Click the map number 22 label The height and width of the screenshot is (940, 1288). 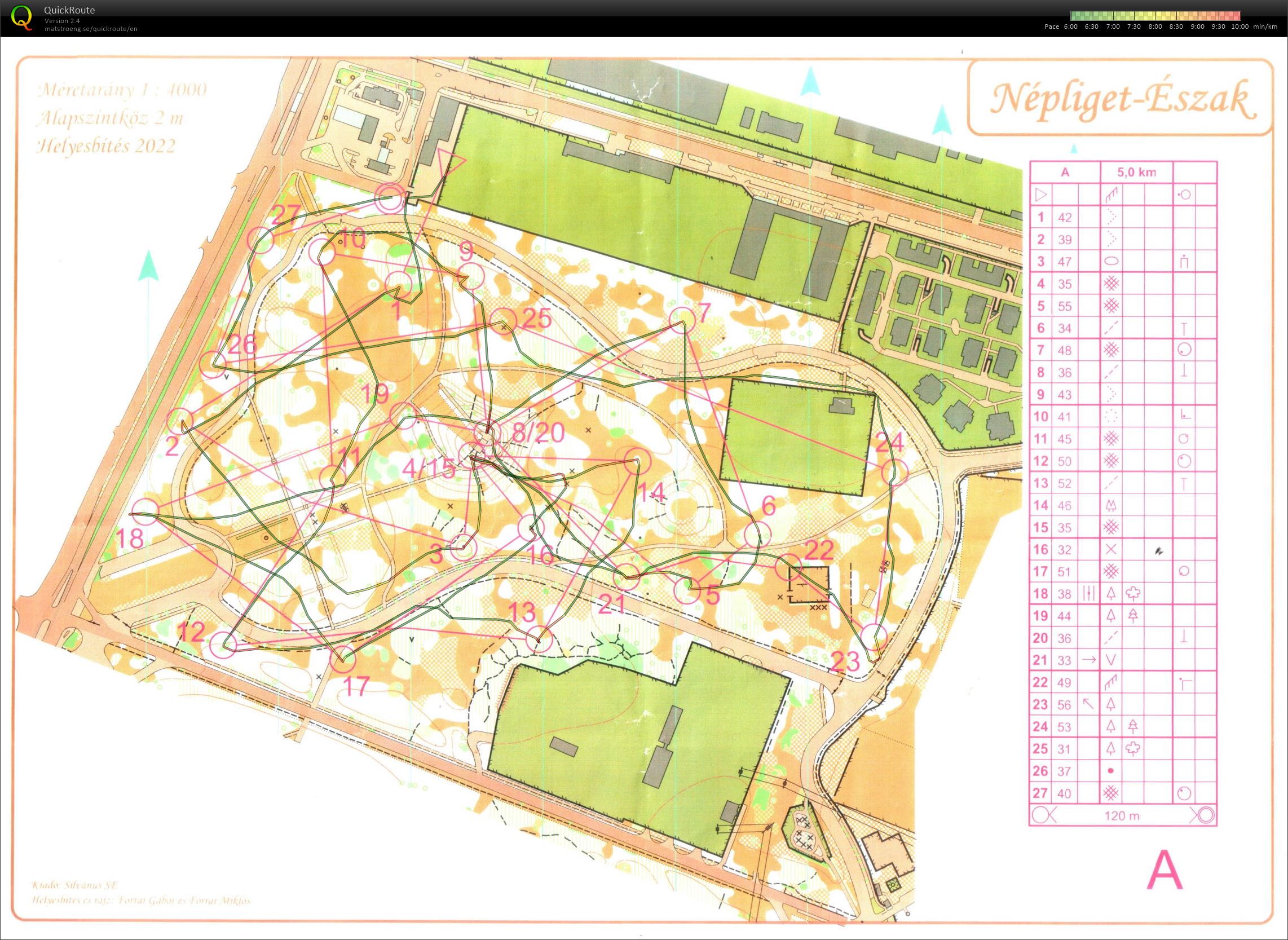[x=819, y=549]
